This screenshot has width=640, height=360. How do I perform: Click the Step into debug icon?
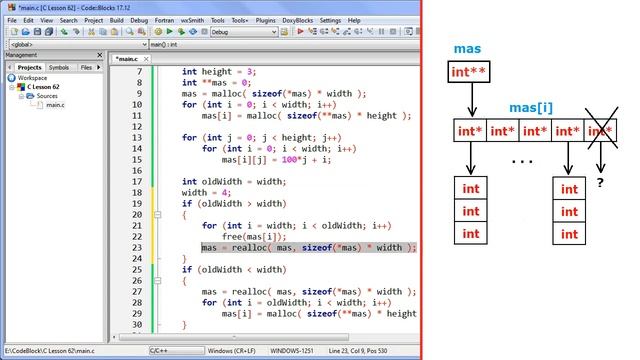point(335,31)
